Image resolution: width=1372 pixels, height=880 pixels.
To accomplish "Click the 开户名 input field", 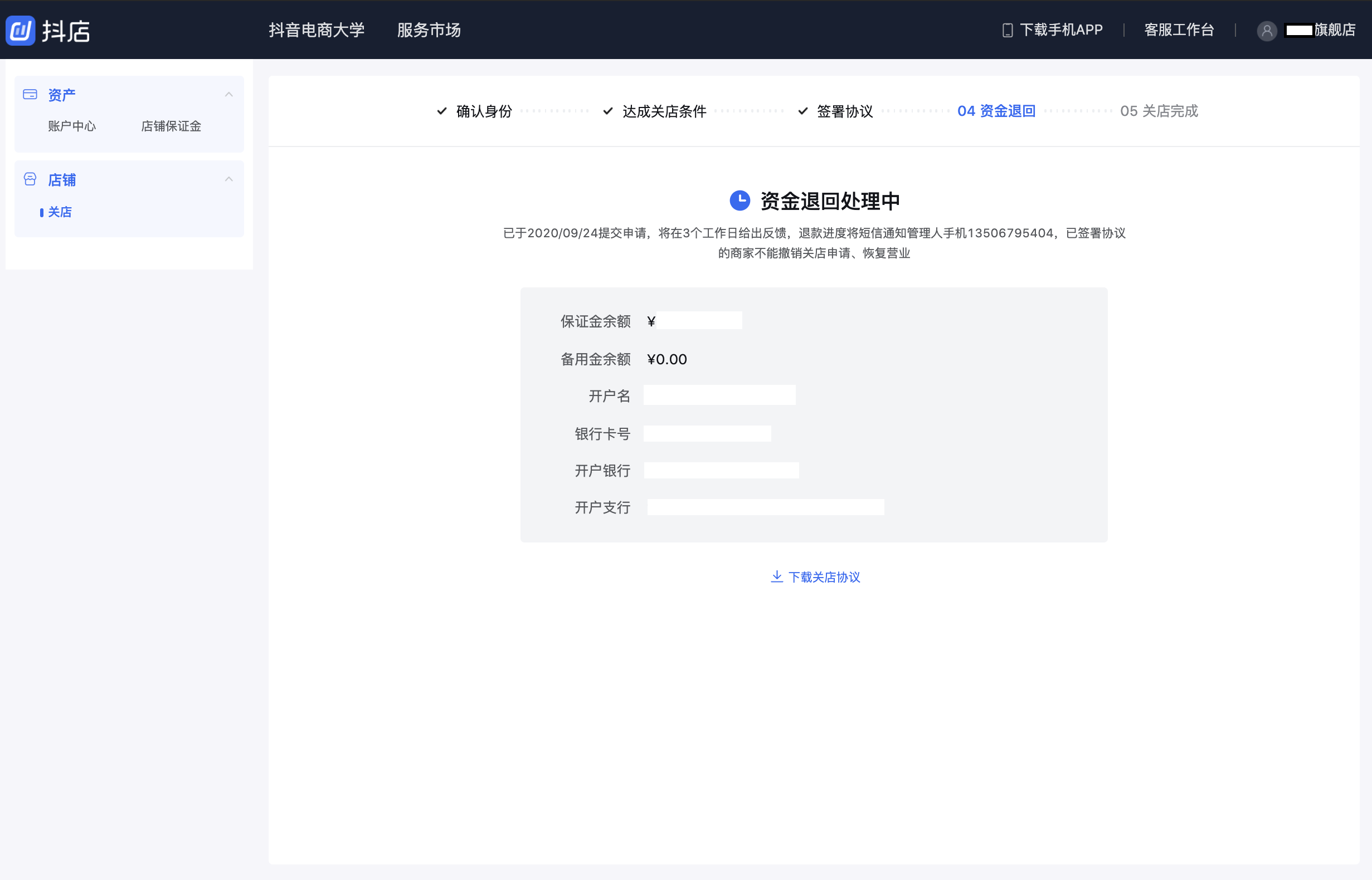I will [x=718, y=394].
